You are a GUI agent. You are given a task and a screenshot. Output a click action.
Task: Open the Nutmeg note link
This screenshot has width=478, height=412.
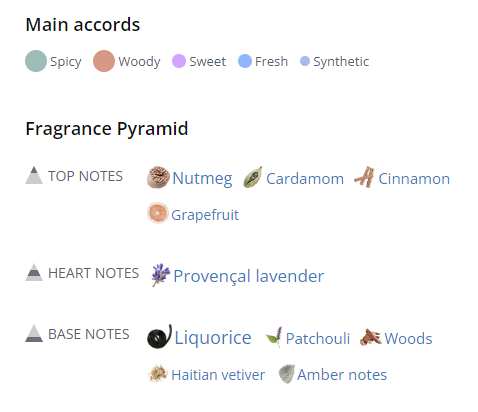click(x=202, y=179)
